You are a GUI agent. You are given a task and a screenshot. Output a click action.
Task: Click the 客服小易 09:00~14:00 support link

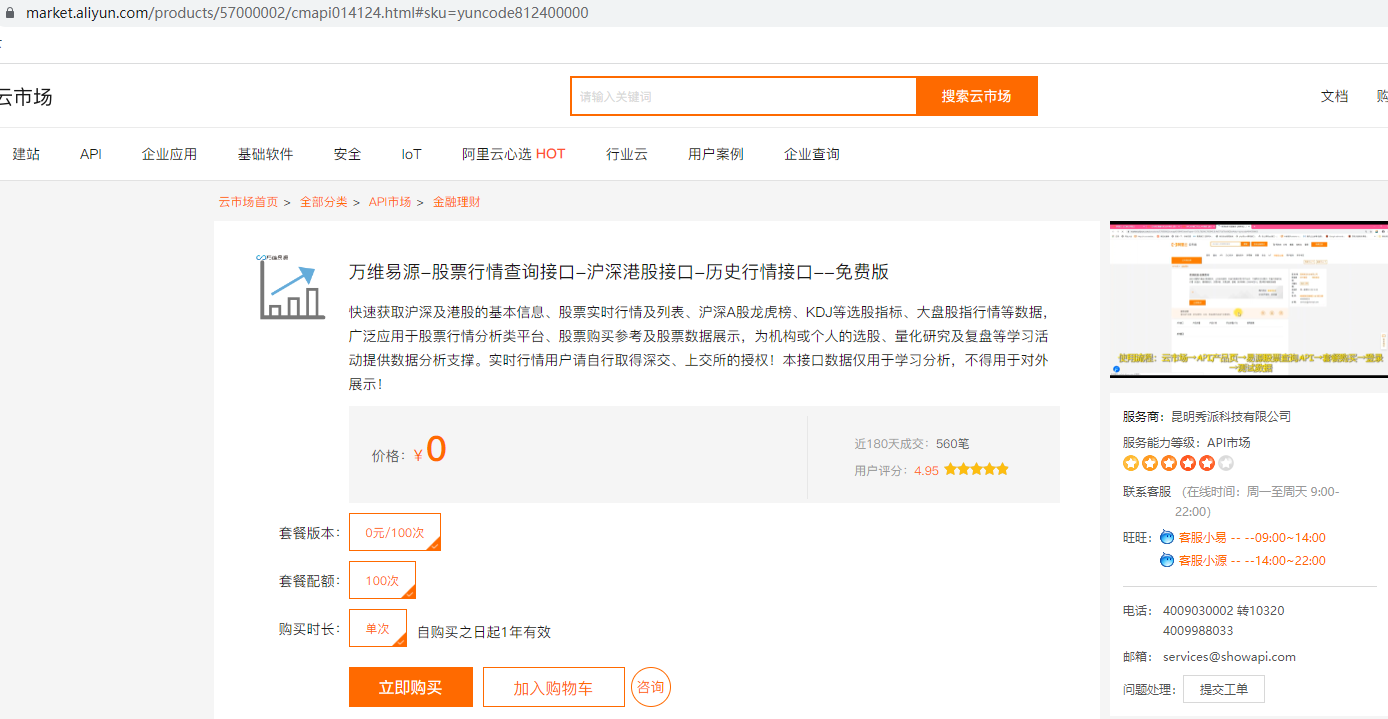pos(1252,537)
